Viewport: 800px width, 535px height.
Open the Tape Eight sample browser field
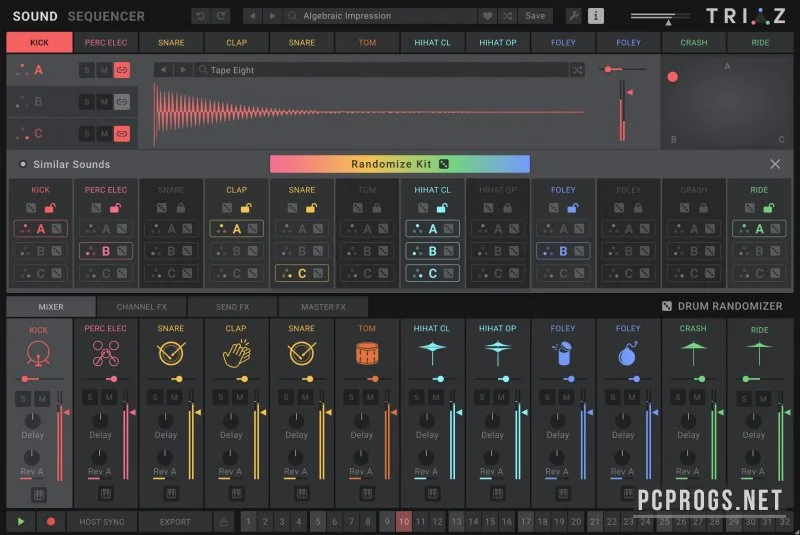[381, 70]
